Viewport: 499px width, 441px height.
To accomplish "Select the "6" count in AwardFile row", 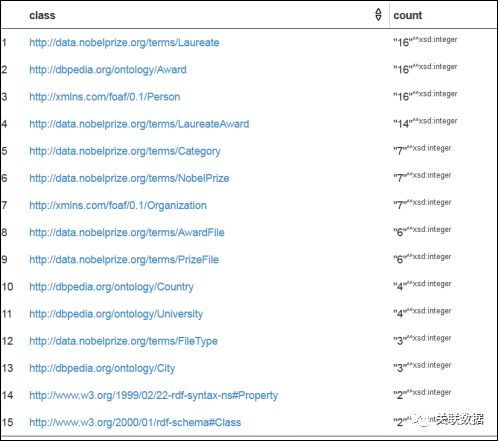I will [422, 231].
